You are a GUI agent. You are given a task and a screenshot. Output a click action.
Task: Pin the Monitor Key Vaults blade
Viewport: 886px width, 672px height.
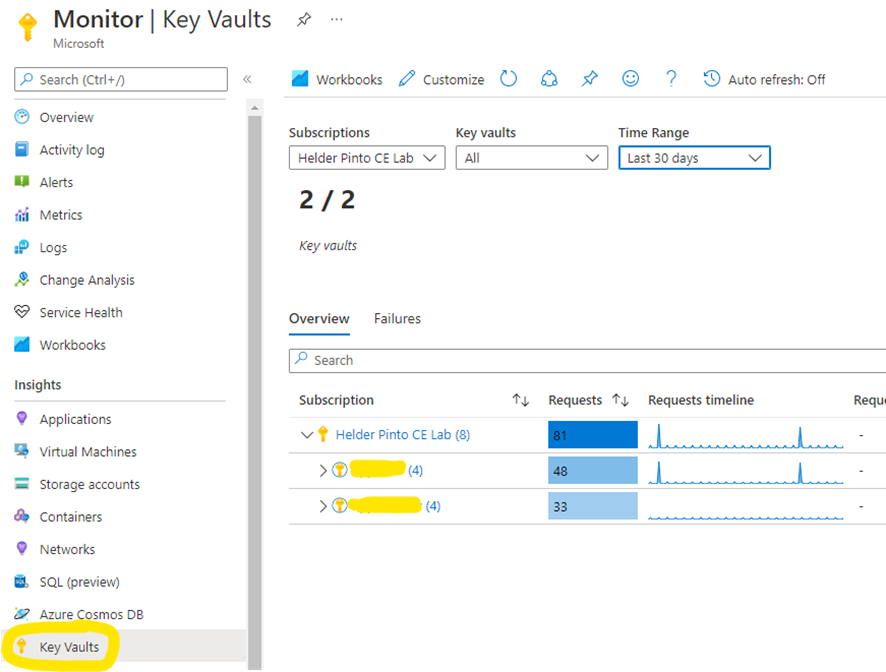(304, 20)
